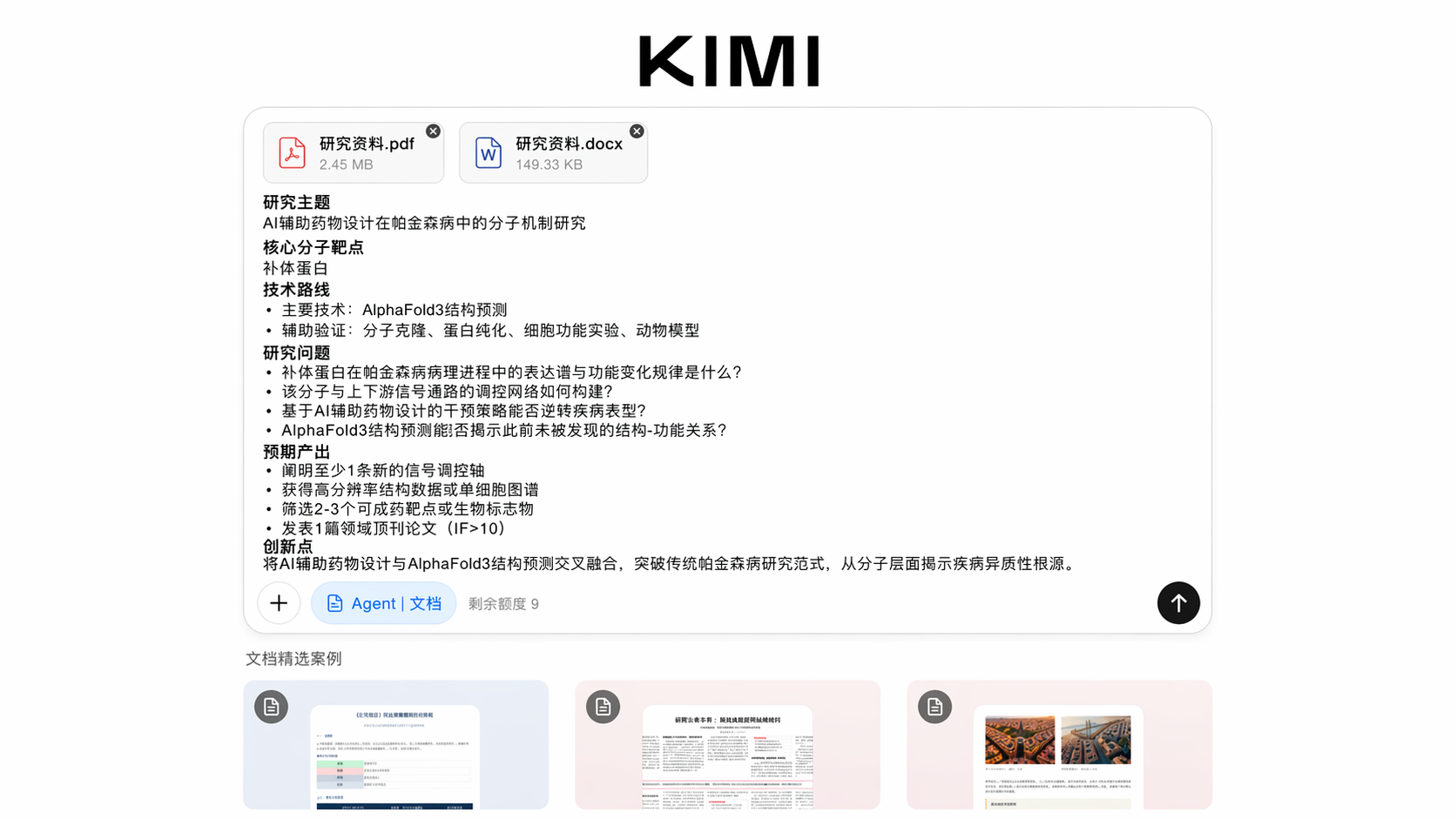The height and width of the screenshot is (819, 1456).
Task: Open the 研究资料.pdf attachment card
Action: (x=354, y=153)
